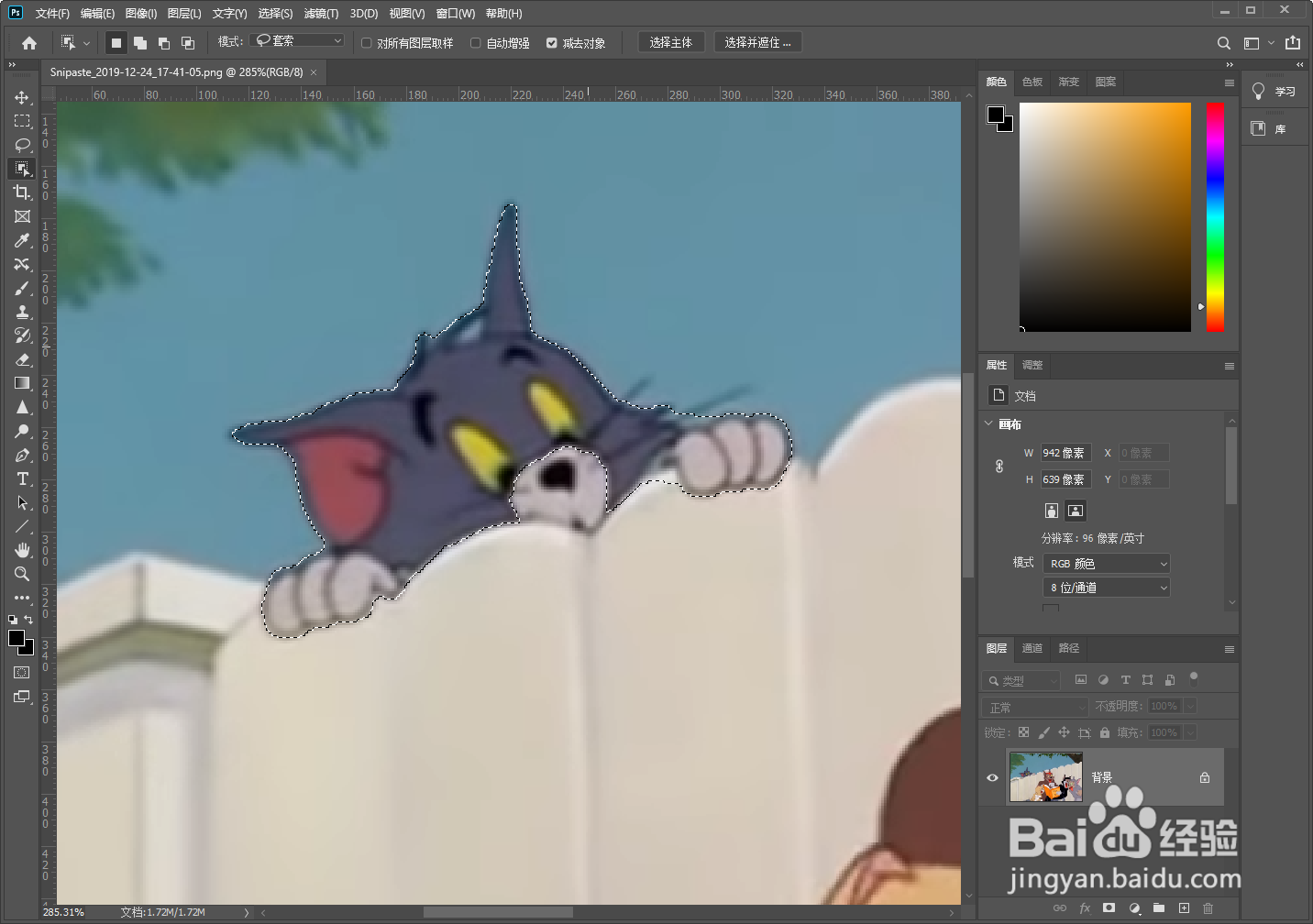The image size is (1313, 924).
Task: Add a layer mask
Action: click(x=1109, y=908)
